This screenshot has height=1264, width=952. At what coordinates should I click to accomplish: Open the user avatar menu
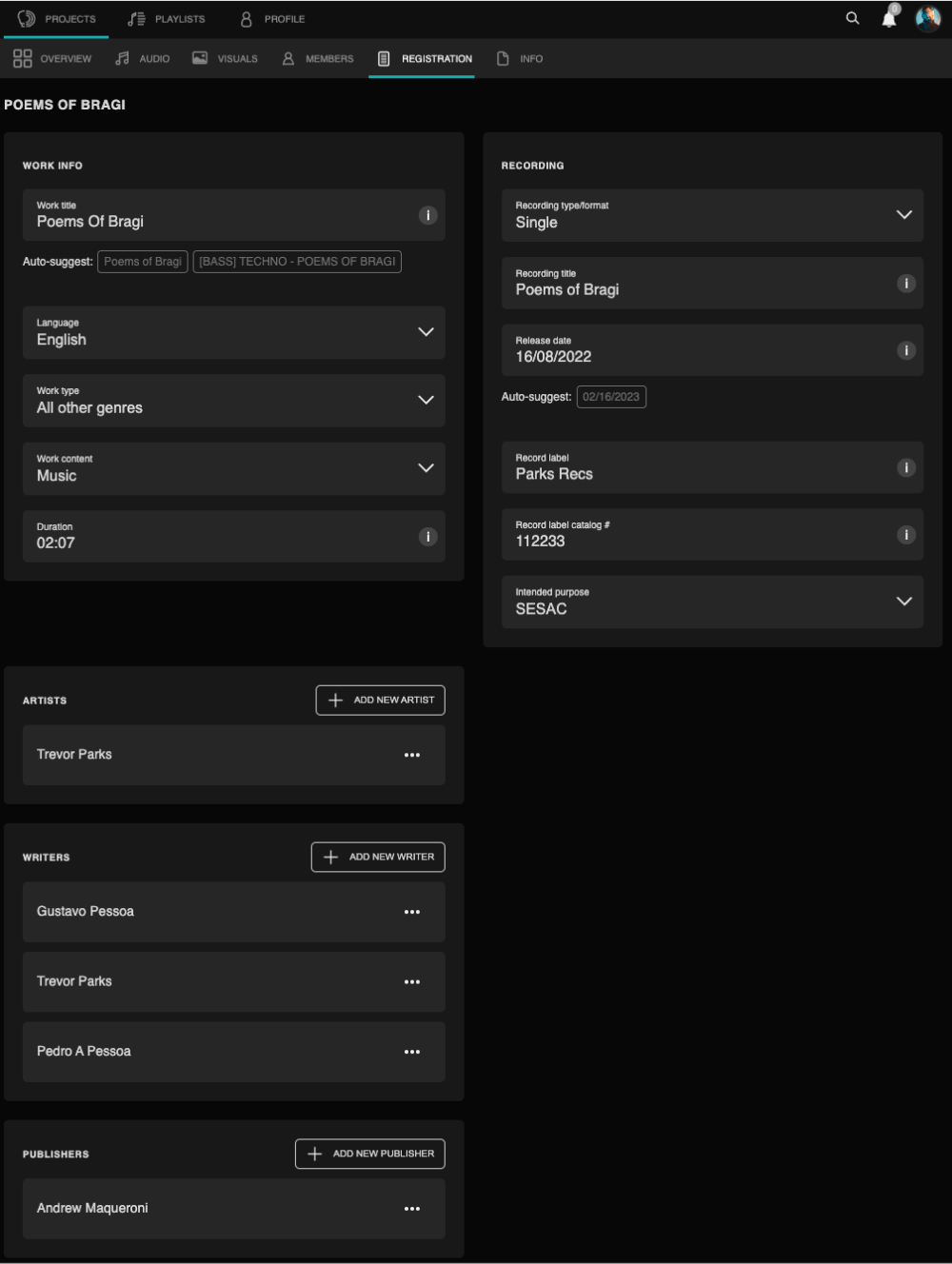(x=927, y=19)
